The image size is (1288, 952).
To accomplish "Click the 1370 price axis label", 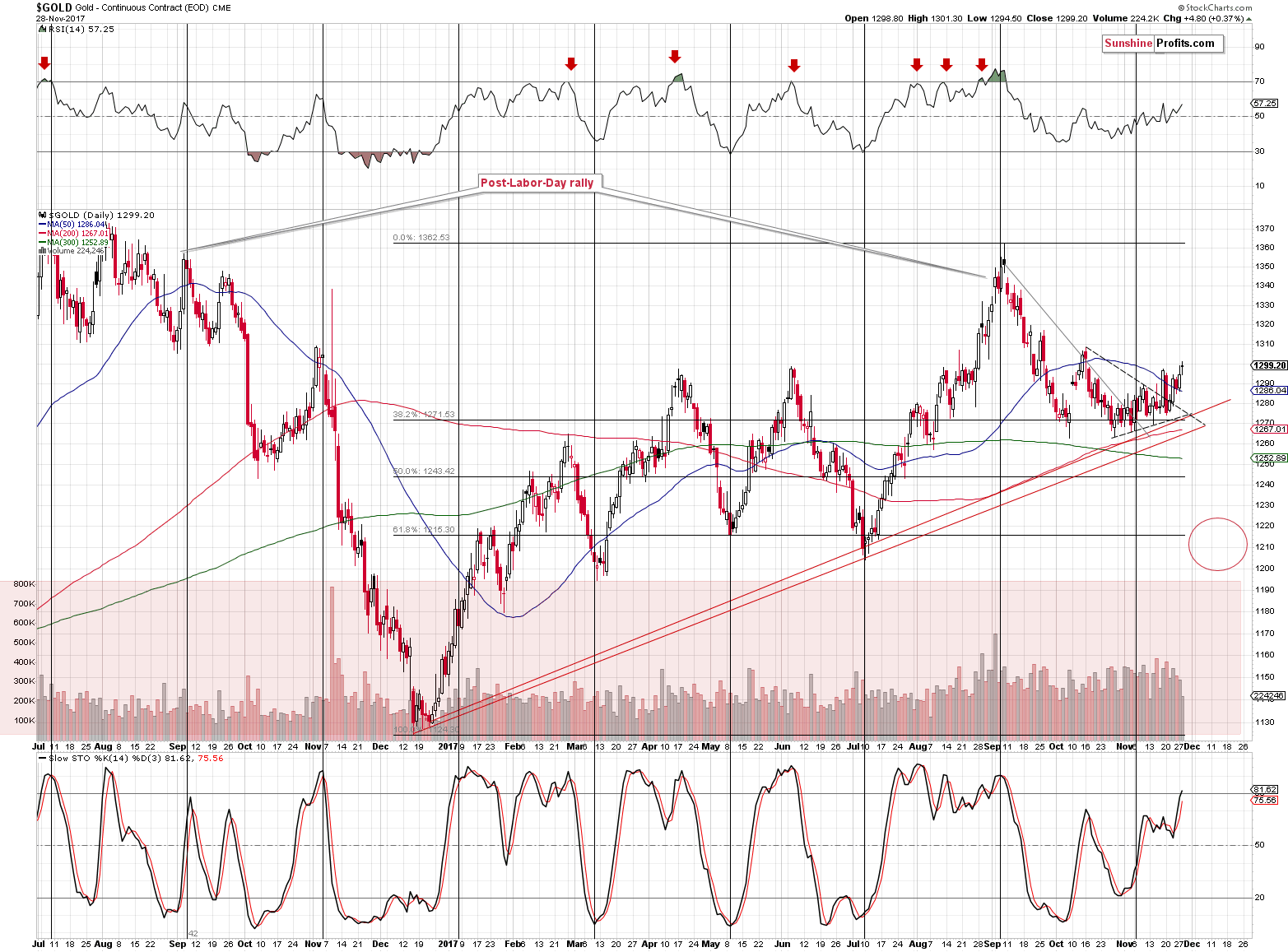I will (x=1264, y=229).
